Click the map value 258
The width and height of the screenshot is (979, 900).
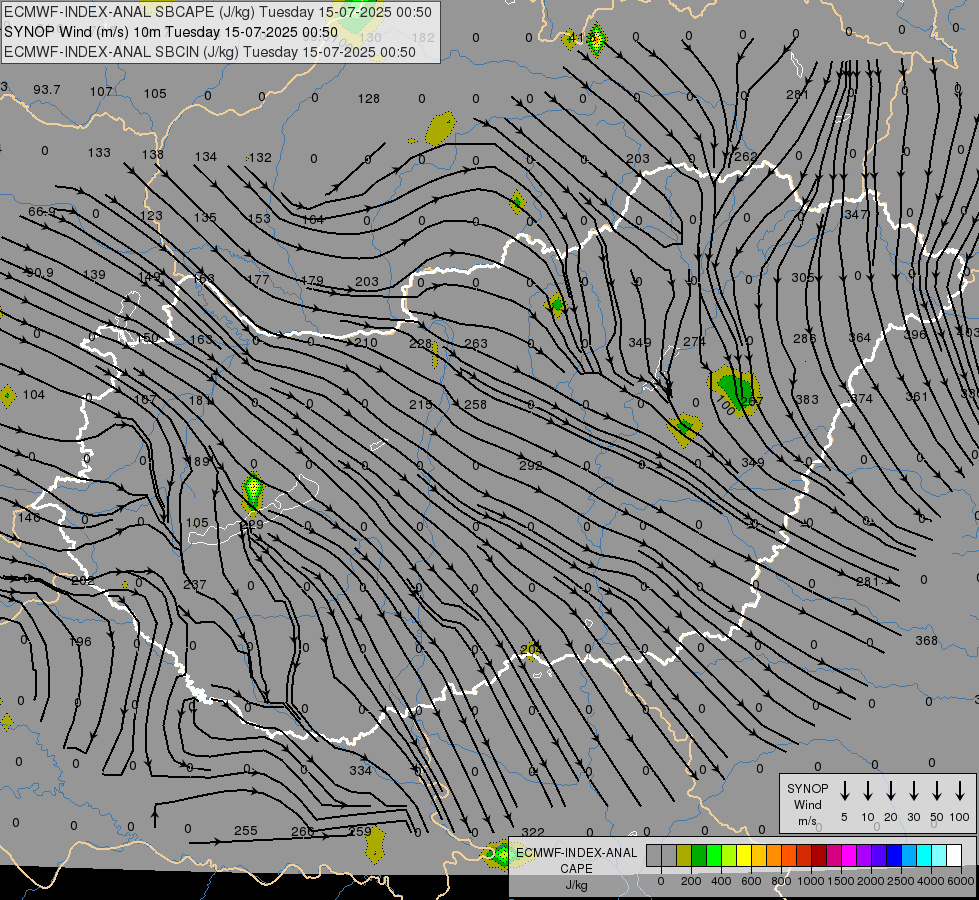click(475, 405)
